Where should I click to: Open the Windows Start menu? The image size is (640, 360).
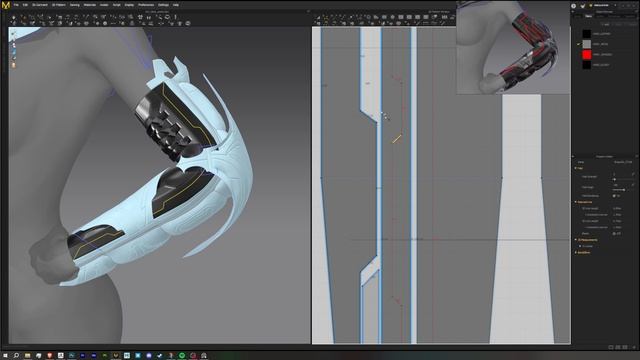pyautogui.click(x=5, y=356)
